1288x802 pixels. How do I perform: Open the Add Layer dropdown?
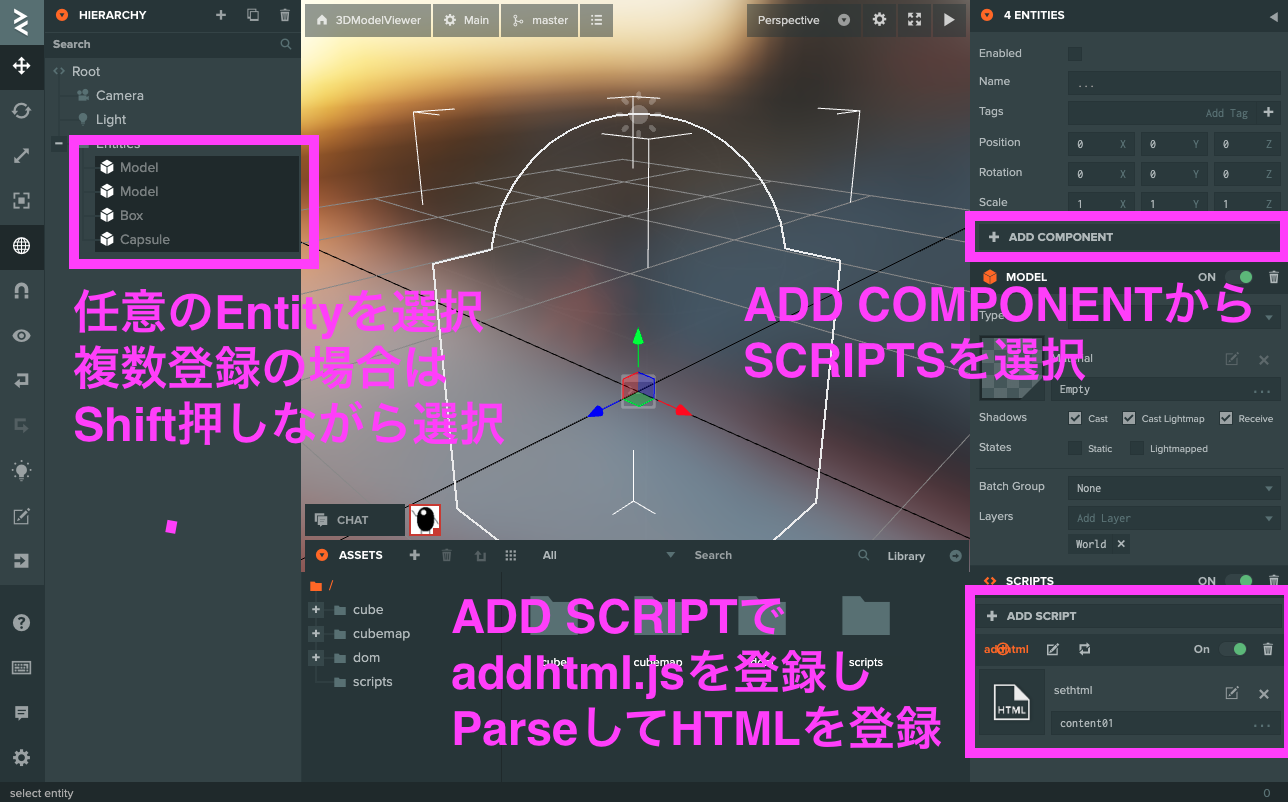tap(1174, 518)
